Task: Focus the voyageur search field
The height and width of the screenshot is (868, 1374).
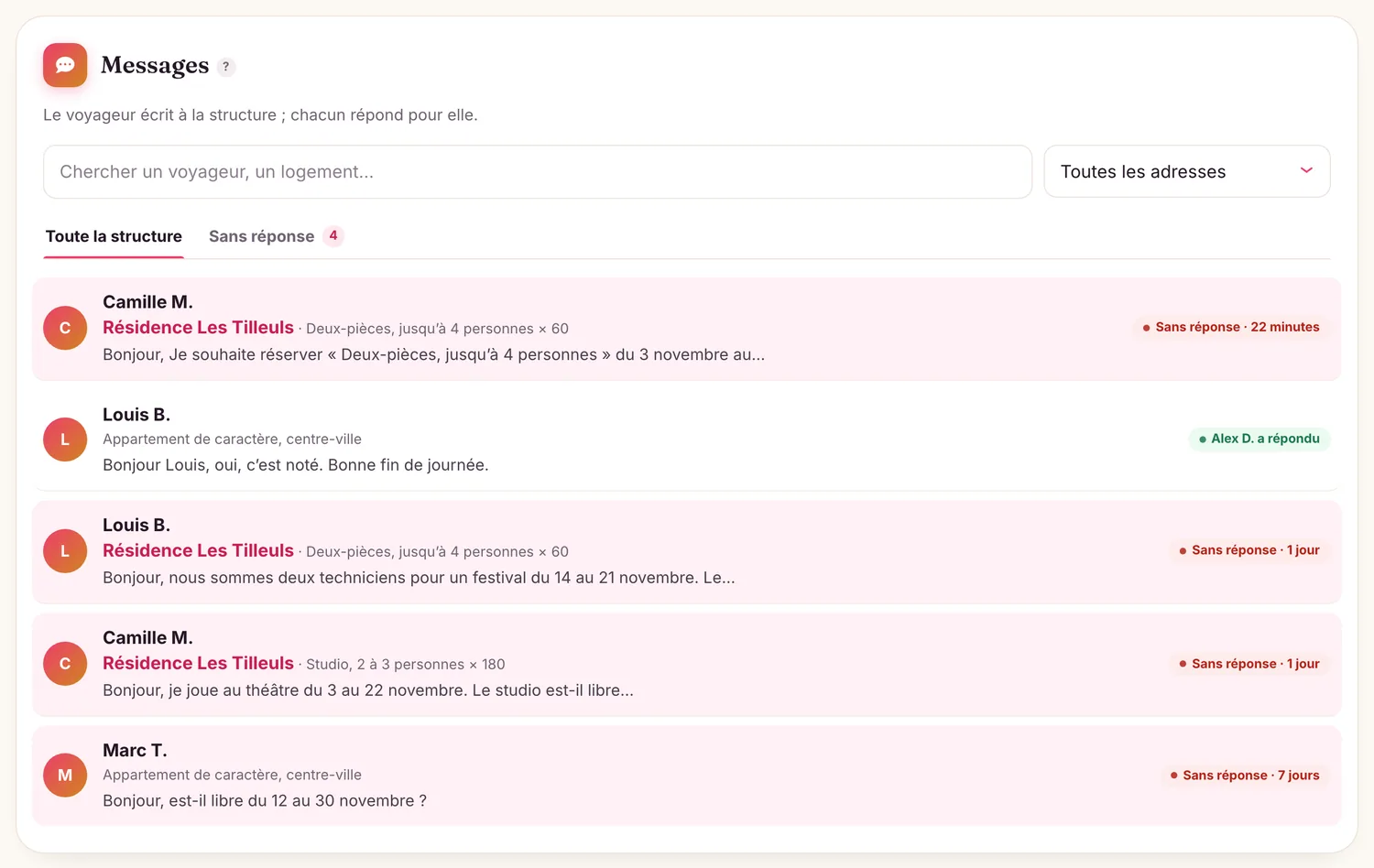Action: (538, 171)
